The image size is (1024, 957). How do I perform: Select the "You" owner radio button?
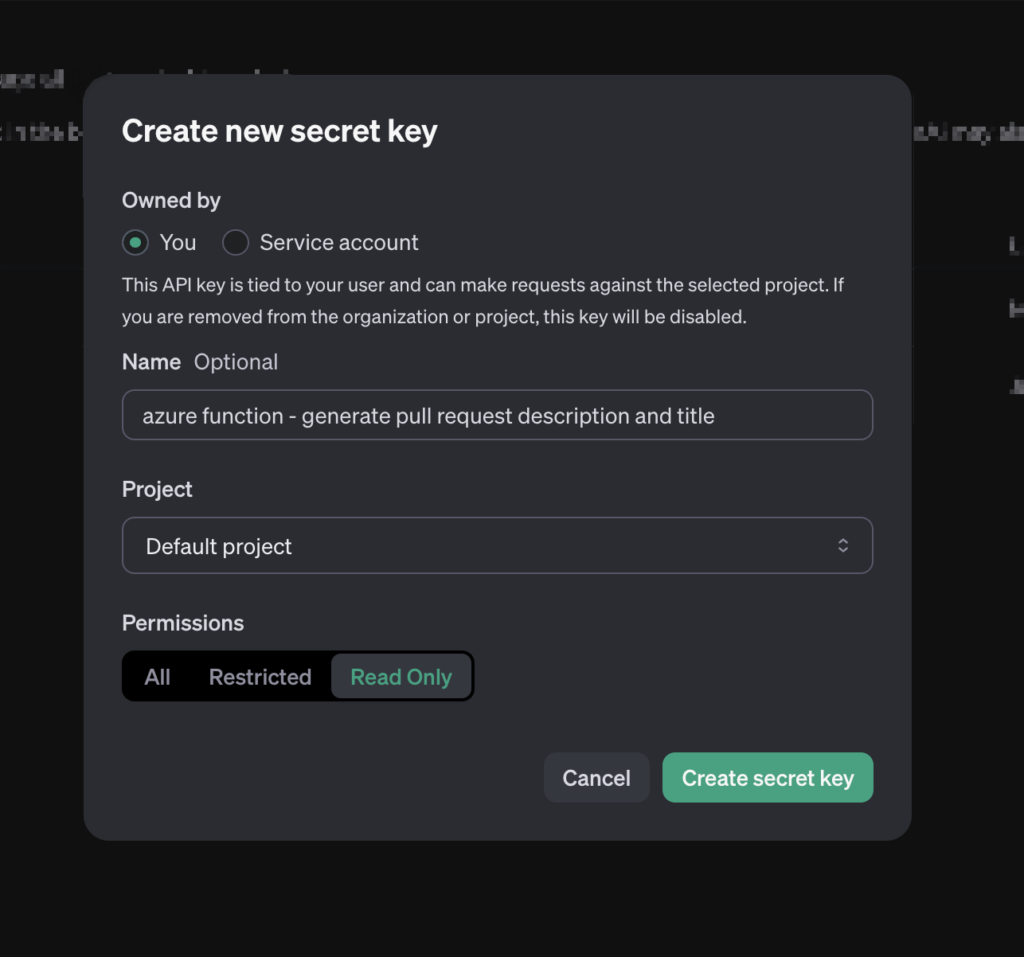coord(135,242)
